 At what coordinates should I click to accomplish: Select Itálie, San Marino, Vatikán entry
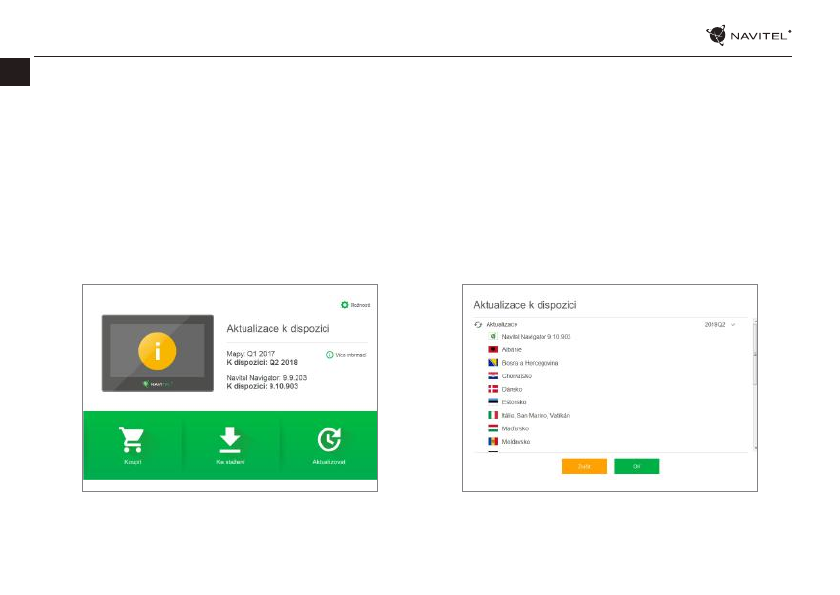[529, 415]
